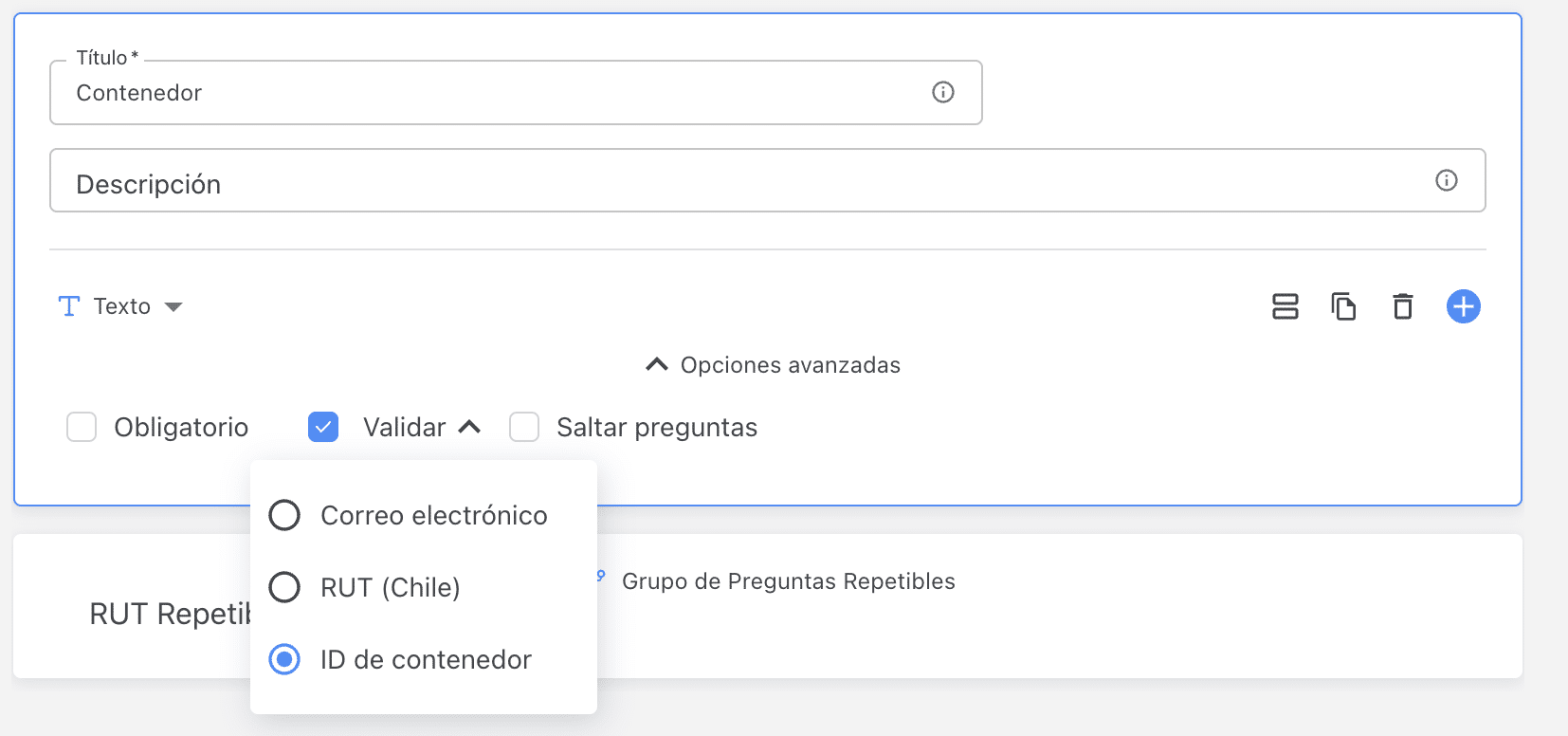Add a section with the stacked rectangles icon

(x=1285, y=306)
